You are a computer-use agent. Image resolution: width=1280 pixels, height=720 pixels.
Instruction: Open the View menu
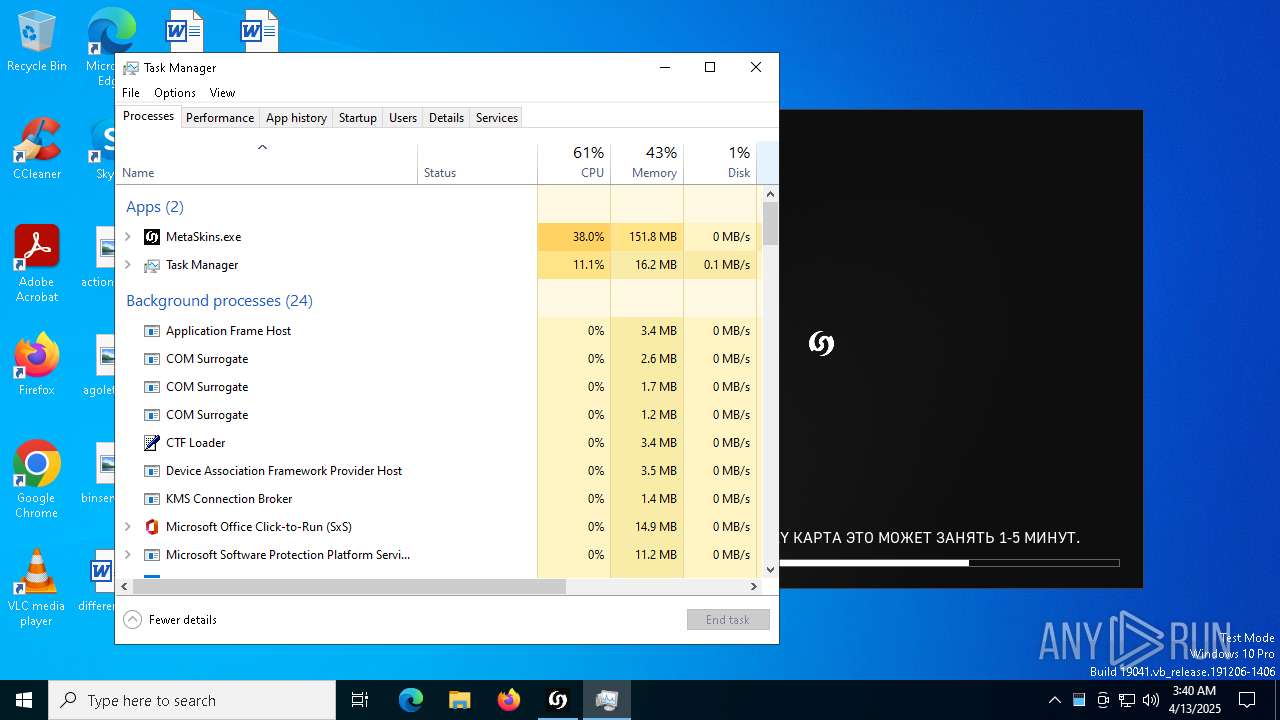click(222, 93)
